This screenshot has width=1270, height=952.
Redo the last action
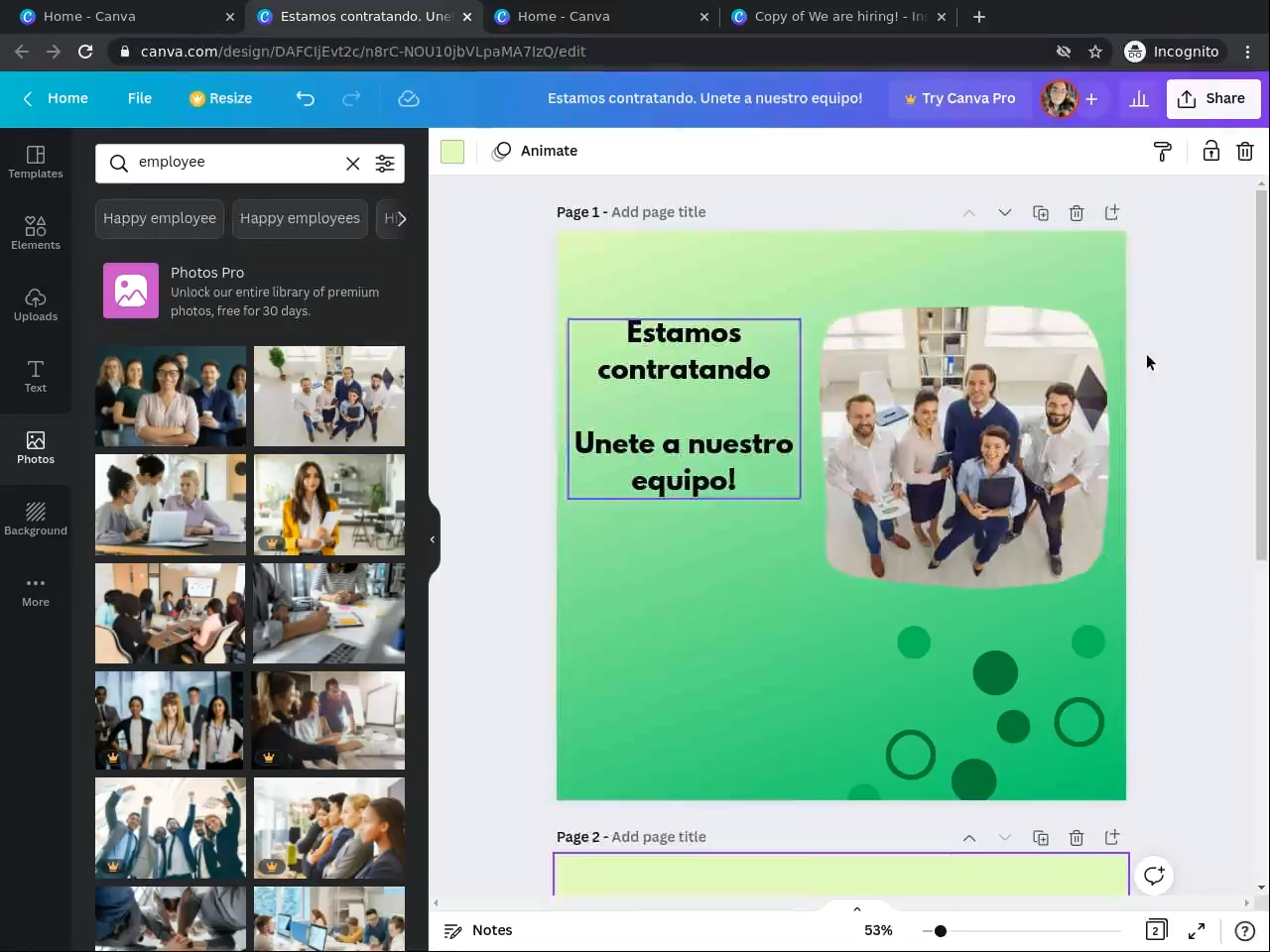[x=351, y=98]
